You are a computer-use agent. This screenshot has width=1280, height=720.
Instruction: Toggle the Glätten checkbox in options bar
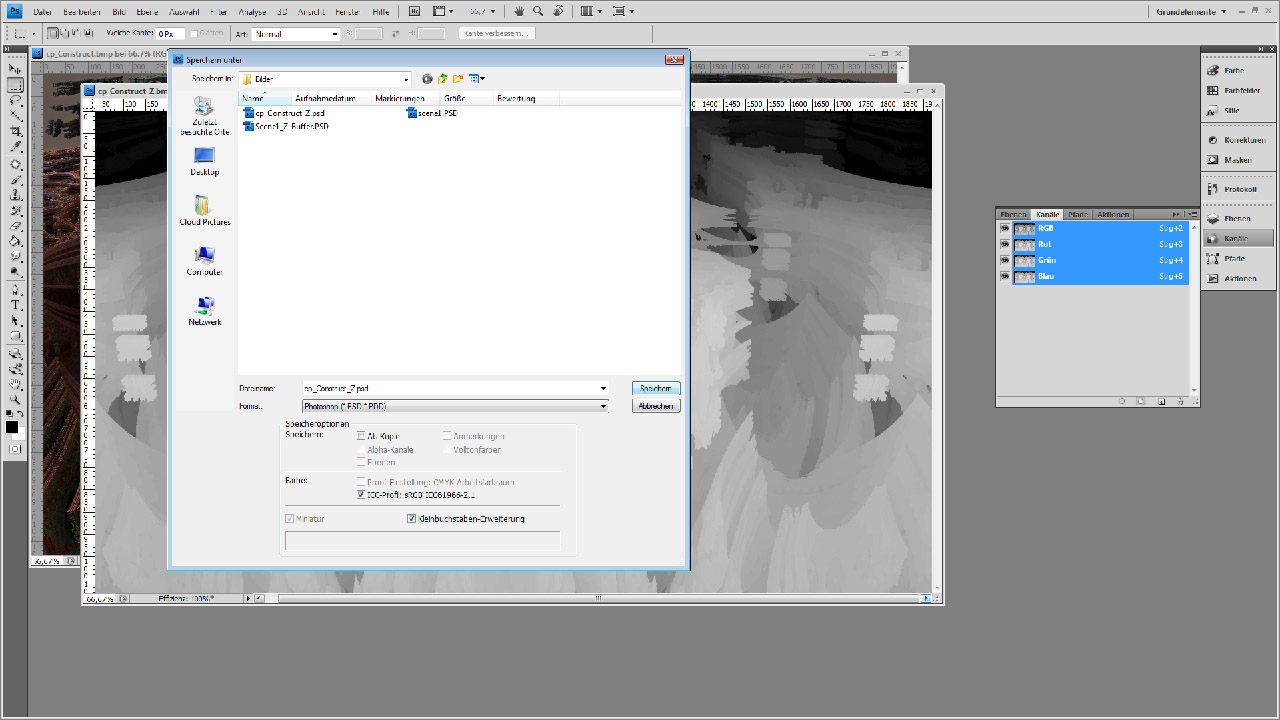195,34
